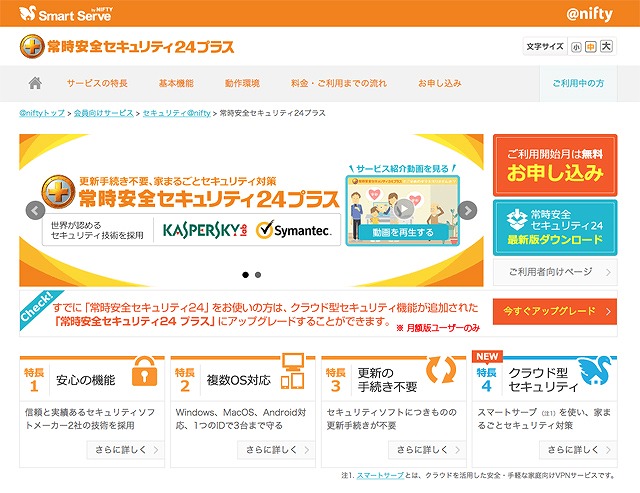Open さらに詳しく under 安心の機能
Viewport: 640px width, 493px height.
(x=126, y=450)
